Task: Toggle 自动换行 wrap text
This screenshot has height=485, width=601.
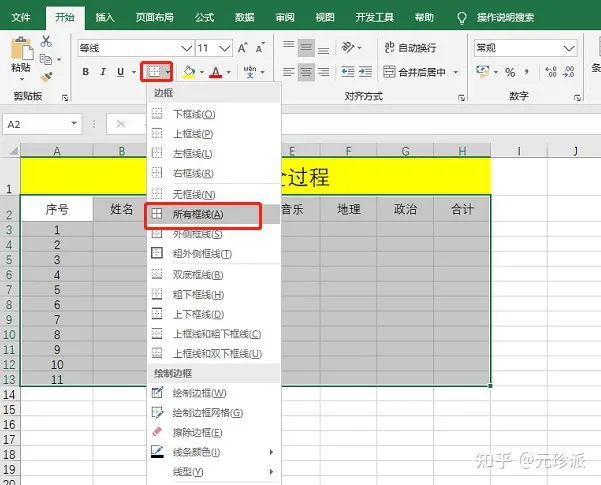Action: pos(410,48)
